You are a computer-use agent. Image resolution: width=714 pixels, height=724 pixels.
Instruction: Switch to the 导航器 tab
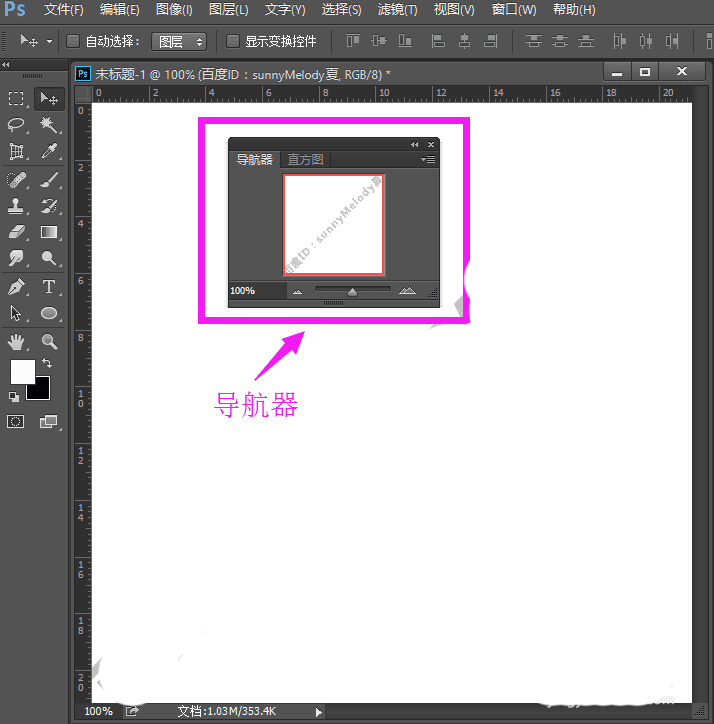click(254, 160)
